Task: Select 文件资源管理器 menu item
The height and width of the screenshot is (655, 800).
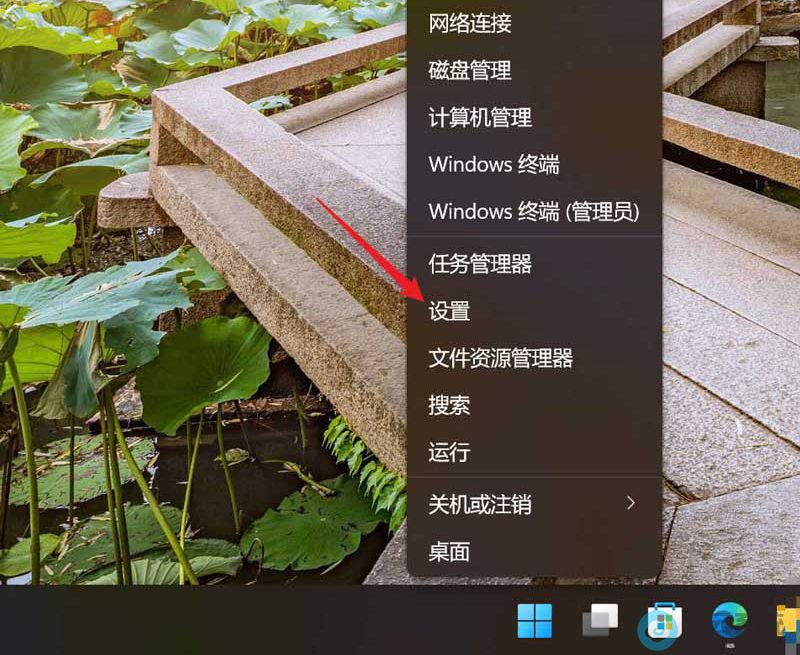Action: (x=500, y=358)
